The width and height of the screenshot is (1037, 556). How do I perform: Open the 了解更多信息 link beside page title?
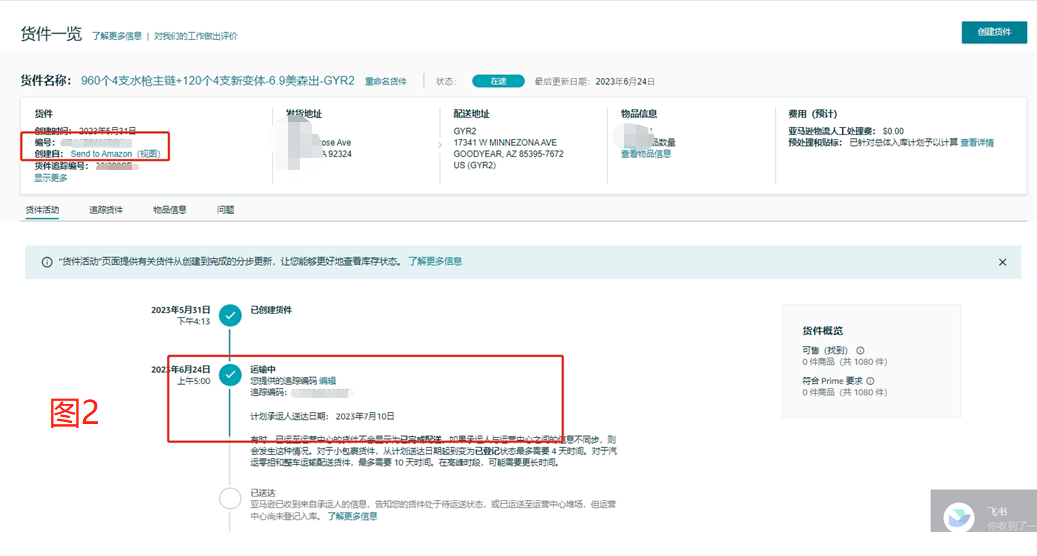point(117,36)
